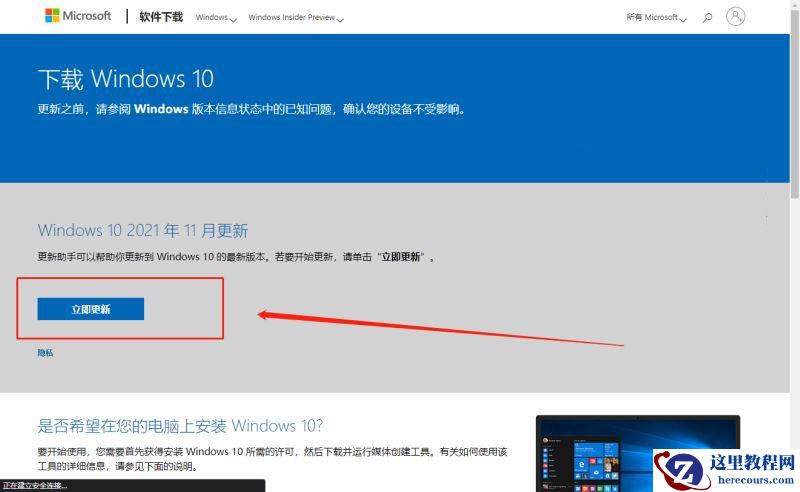Open the account sign-in avatar icon
The height and width of the screenshot is (492, 800).
click(735, 16)
